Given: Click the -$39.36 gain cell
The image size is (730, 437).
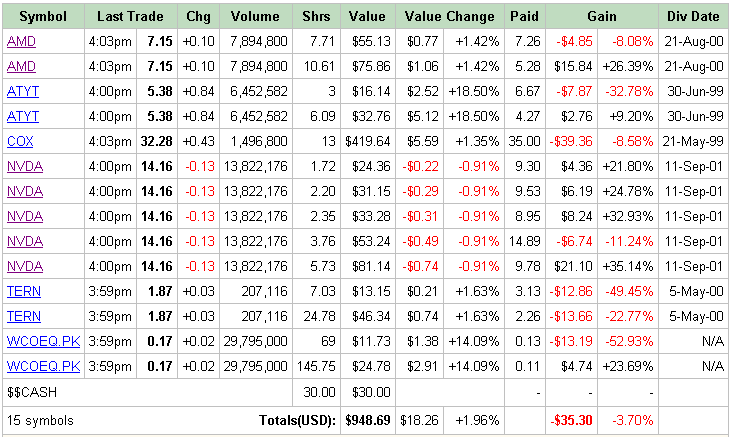Looking at the screenshot, I should tap(571, 141).
